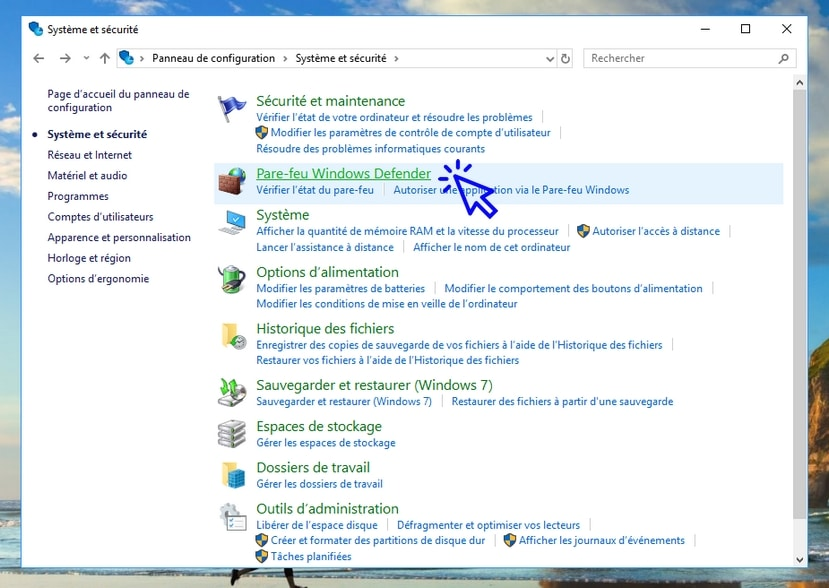
Task: Click Gérer les espaces de stockage
Action: (x=326, y=443)
